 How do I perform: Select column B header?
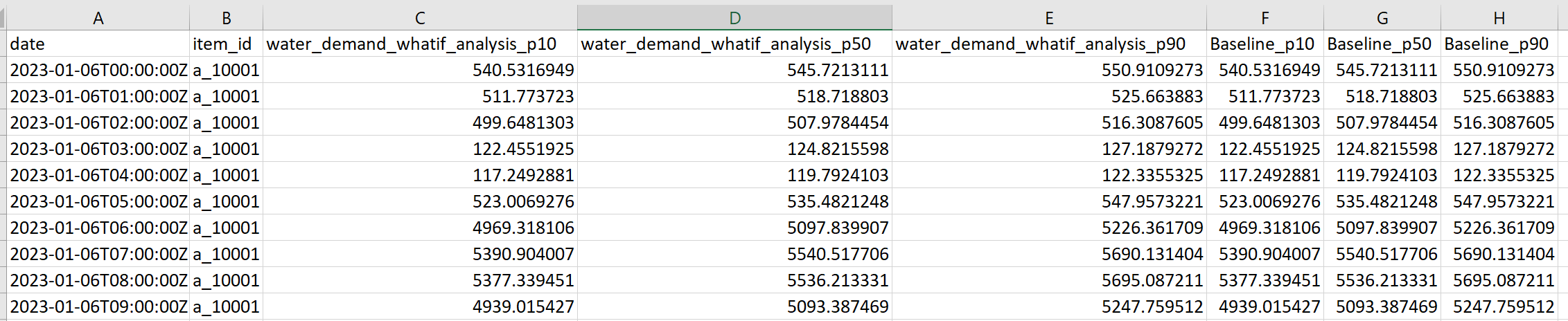pos(227,18)
